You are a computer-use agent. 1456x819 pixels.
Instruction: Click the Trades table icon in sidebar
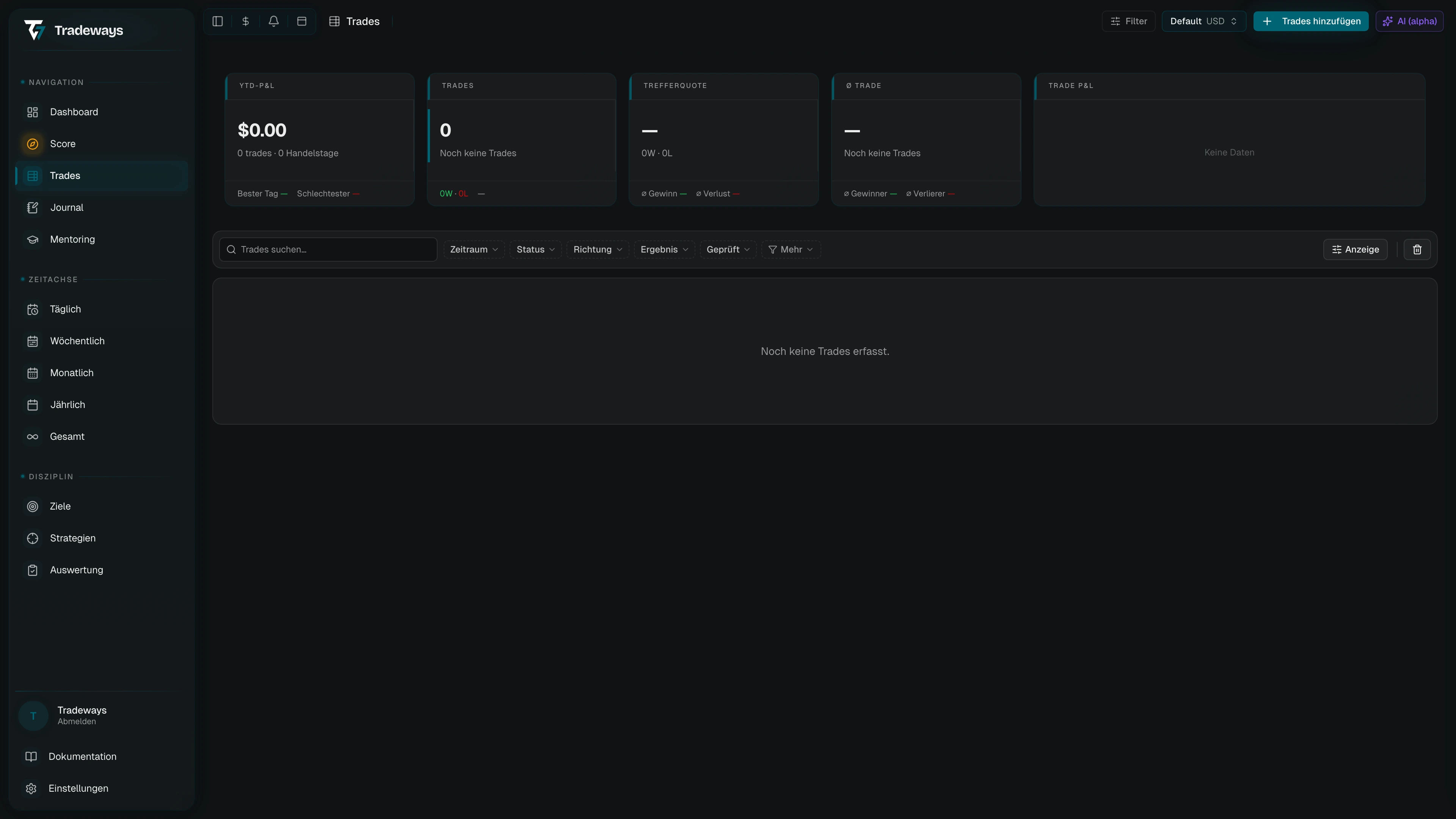(33, 176)
